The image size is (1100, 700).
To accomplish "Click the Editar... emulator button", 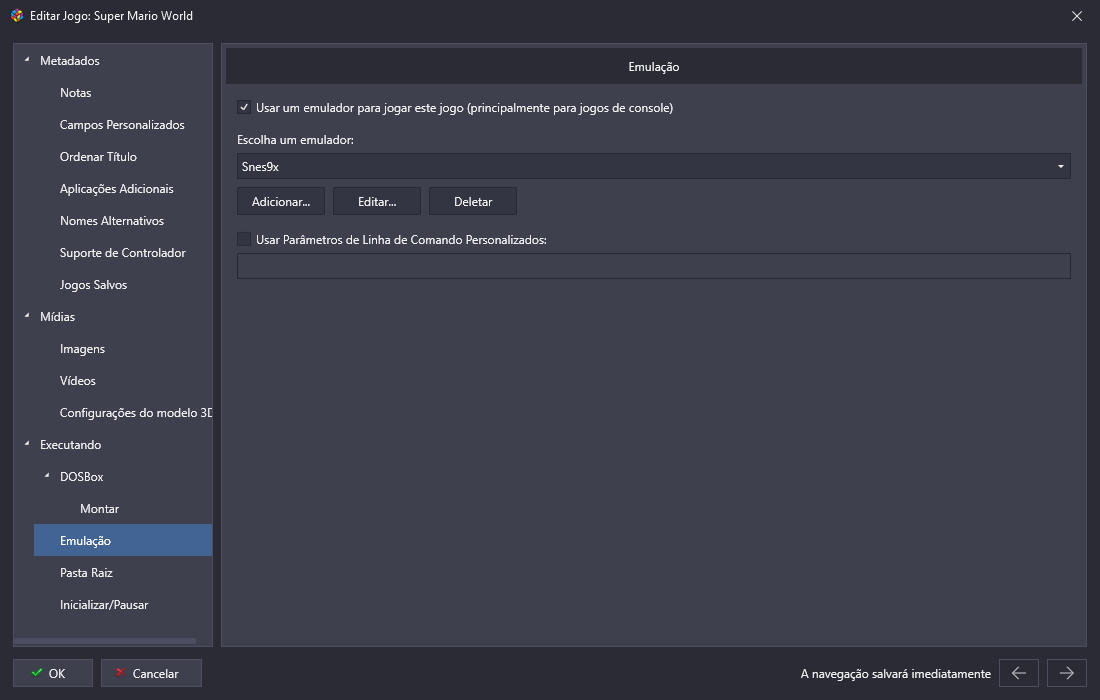I will click(x=377, y=201).
